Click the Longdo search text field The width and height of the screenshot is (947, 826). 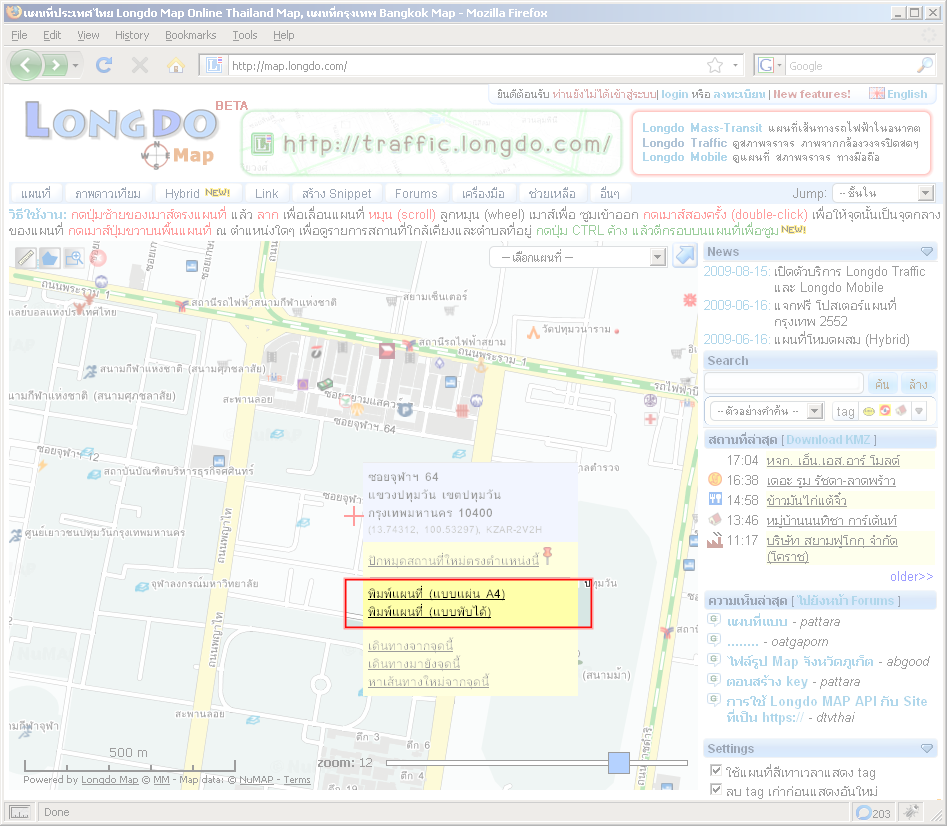(784, 383)
